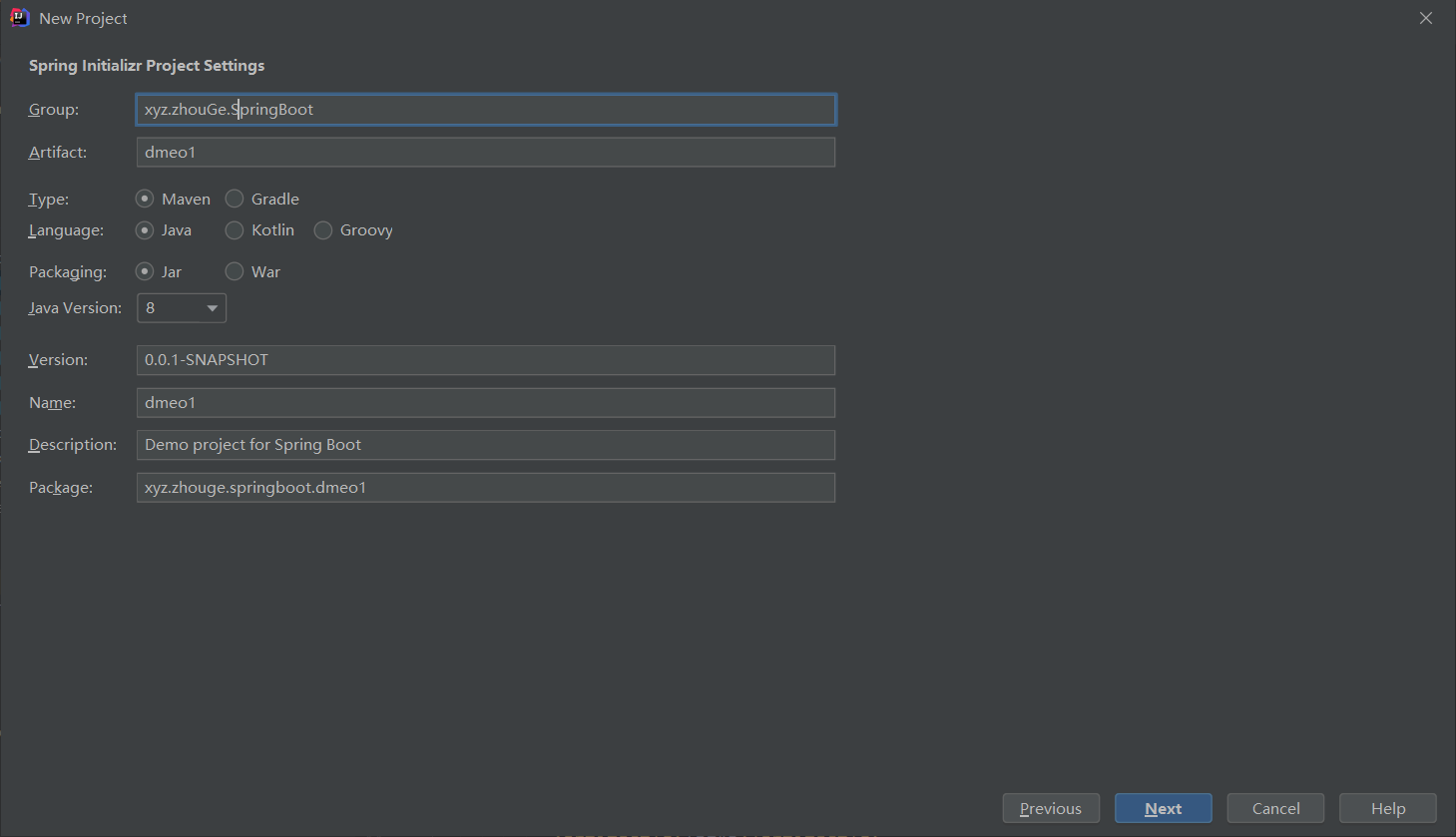Focus the Package input field
Image resolution: width=1456 pixels, height=837 pixels.
click(486, 487)
